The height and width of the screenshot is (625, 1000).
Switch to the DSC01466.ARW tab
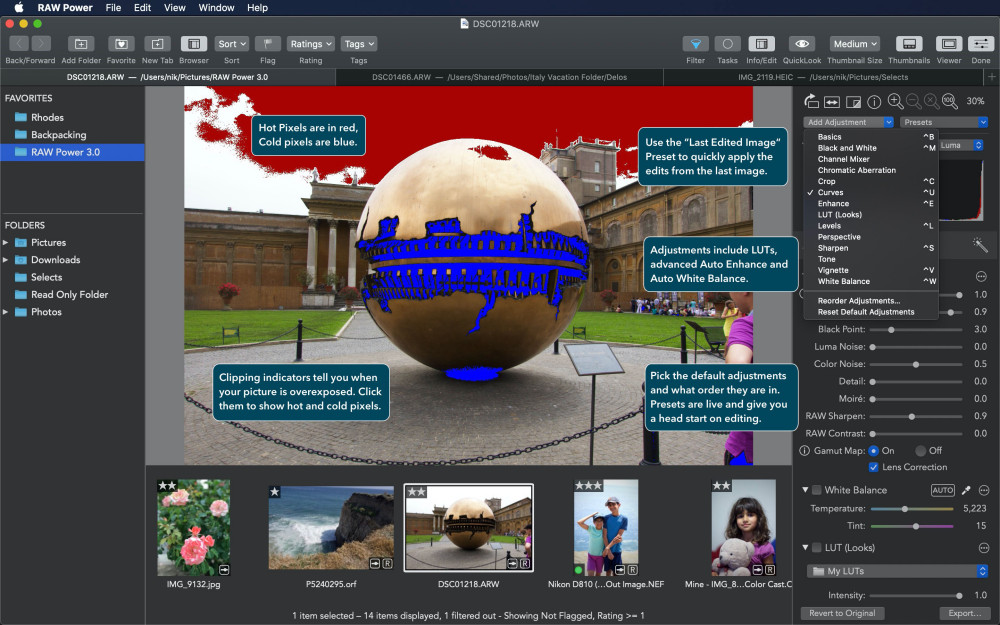pos(499,77)
